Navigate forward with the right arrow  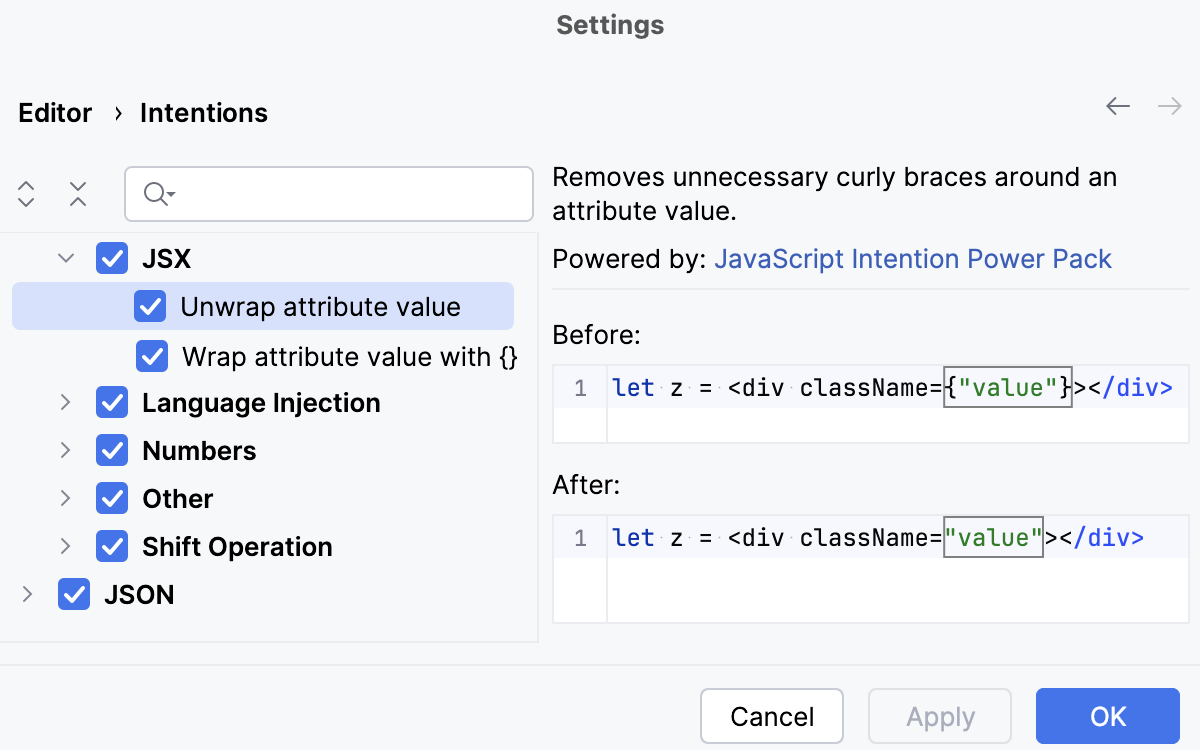point(1169,106)
